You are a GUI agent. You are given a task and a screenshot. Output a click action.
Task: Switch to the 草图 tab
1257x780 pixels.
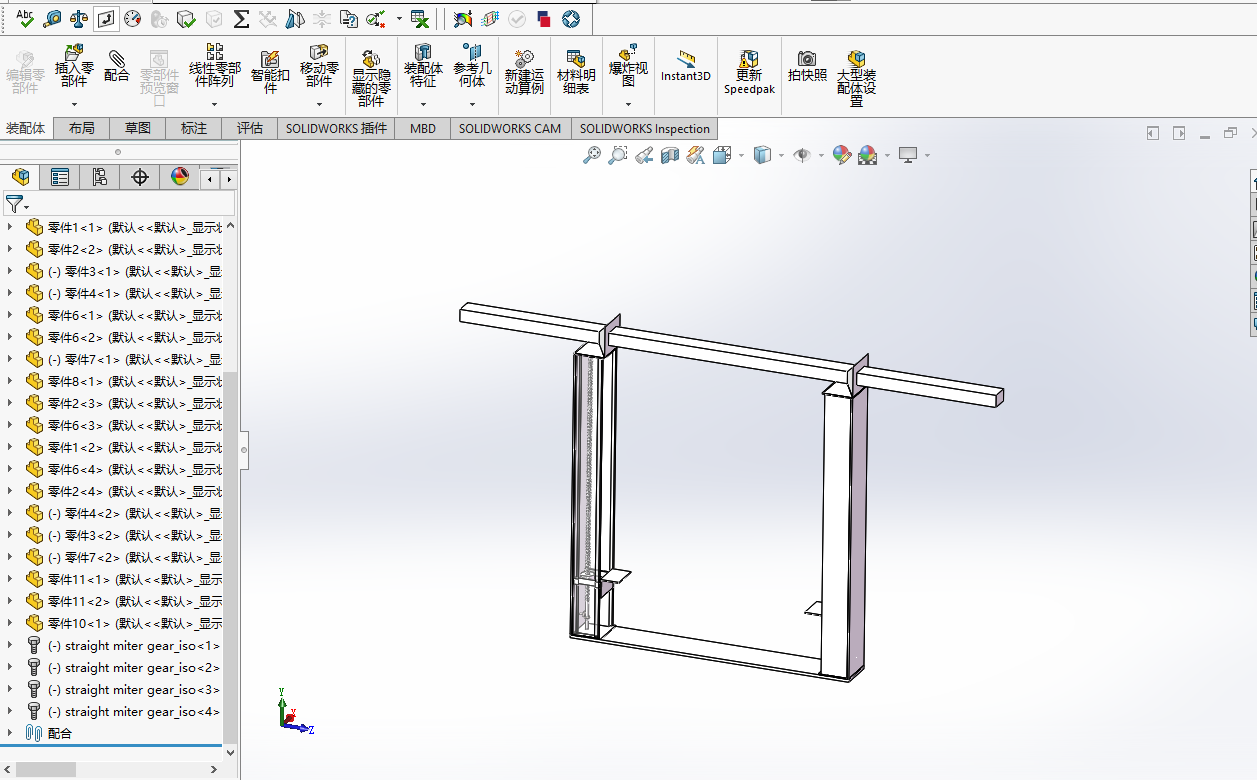point(138,128)
